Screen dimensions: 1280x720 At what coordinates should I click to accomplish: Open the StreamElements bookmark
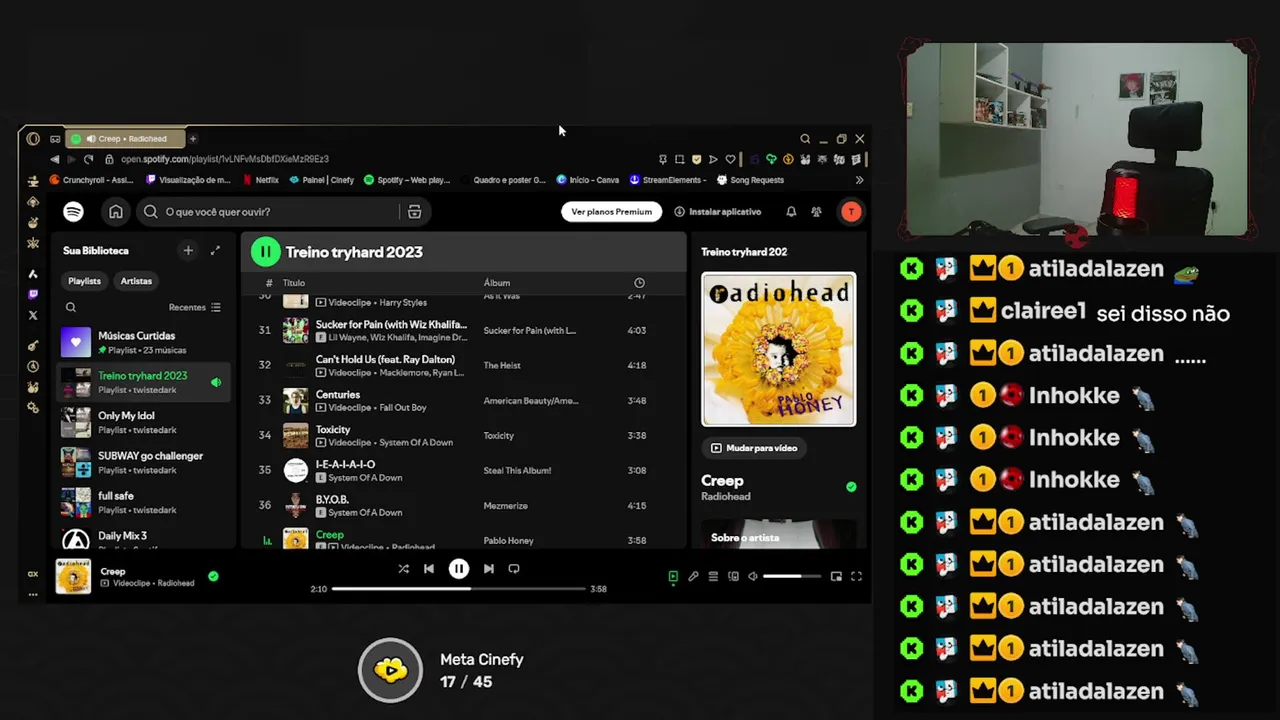[668, 180]
